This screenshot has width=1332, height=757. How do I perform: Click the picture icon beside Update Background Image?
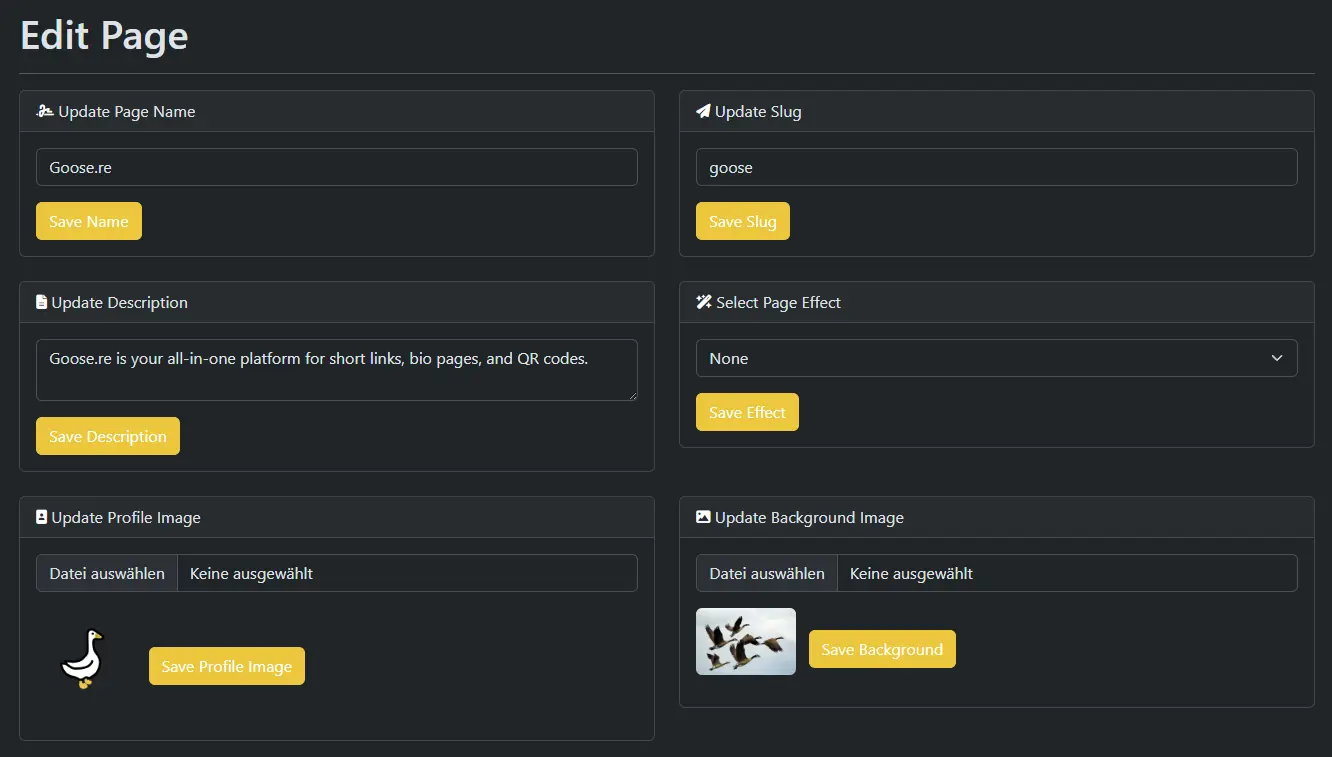click(703, 517)
